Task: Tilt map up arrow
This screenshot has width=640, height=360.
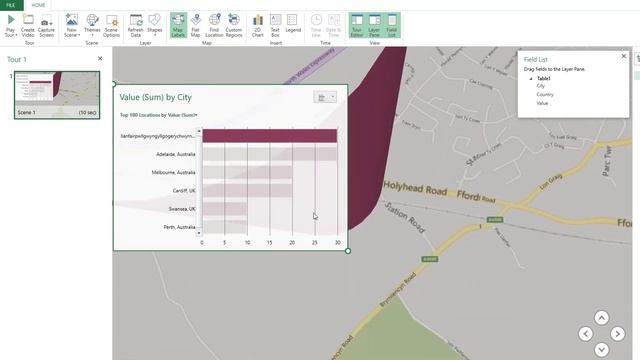Action: pos(602,318)
